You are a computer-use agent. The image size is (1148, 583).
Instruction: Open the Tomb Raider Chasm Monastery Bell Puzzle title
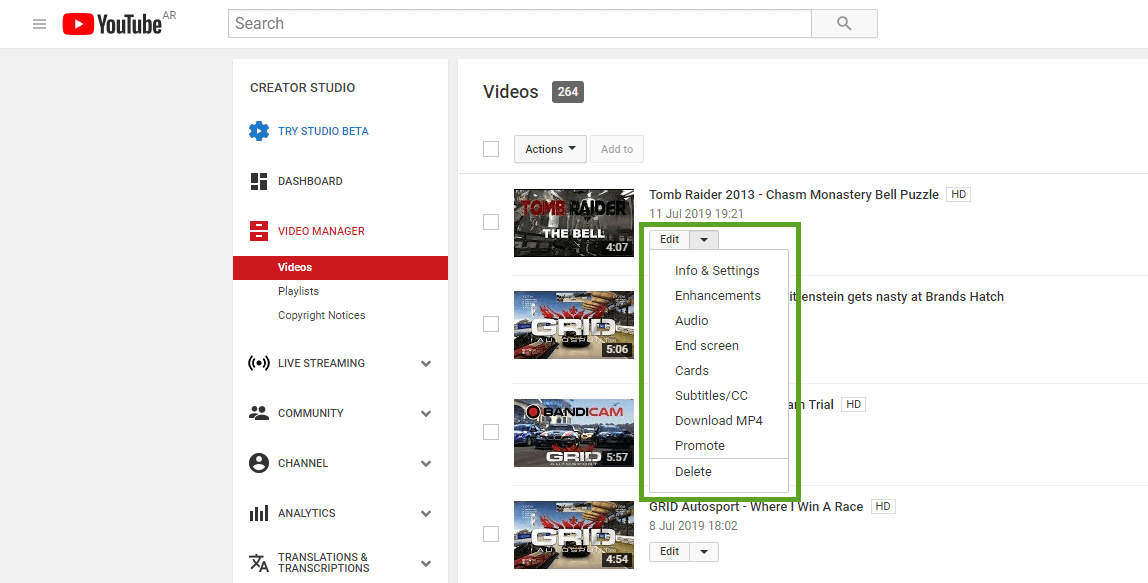(x=794, y=194)
